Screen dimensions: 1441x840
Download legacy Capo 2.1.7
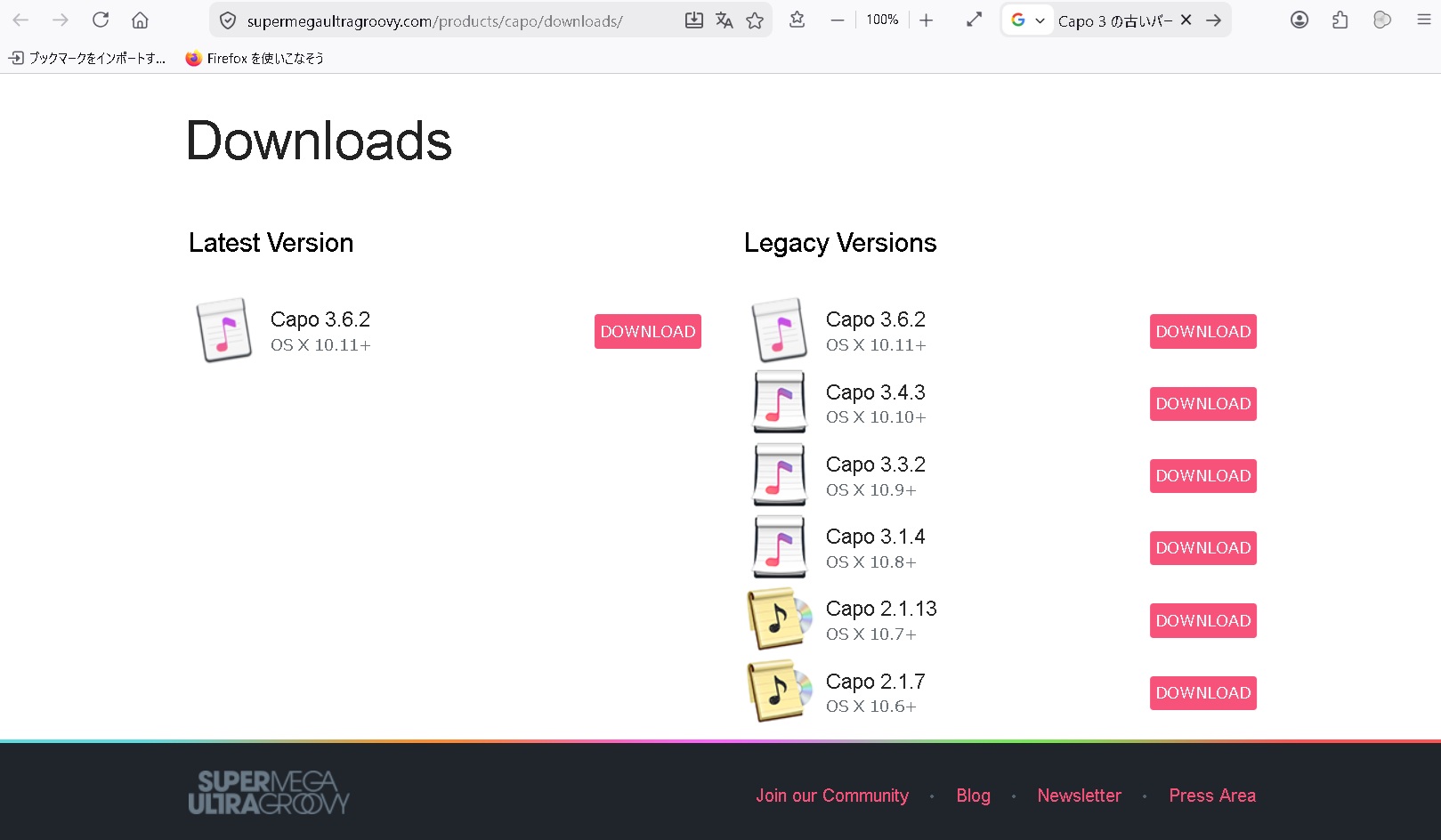click(1202, 693)
